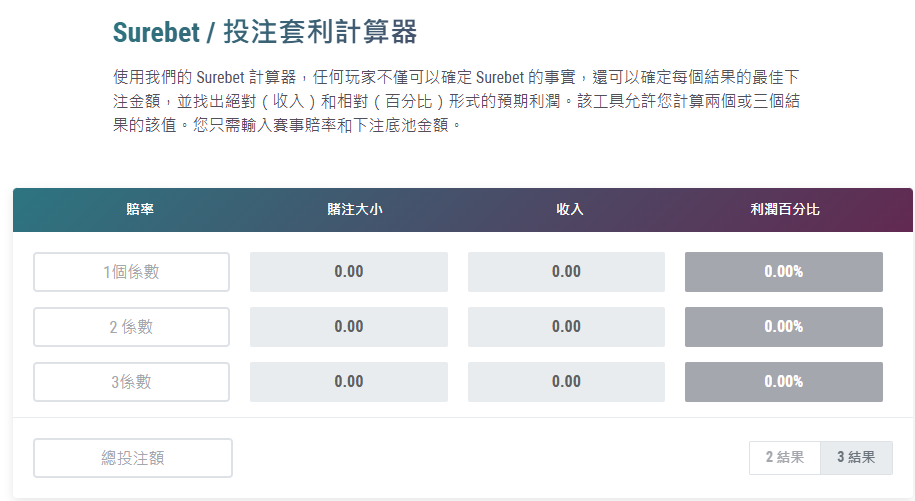
Task: Click the 總投注額 total stake field
Action: click(x=133, y=458)
